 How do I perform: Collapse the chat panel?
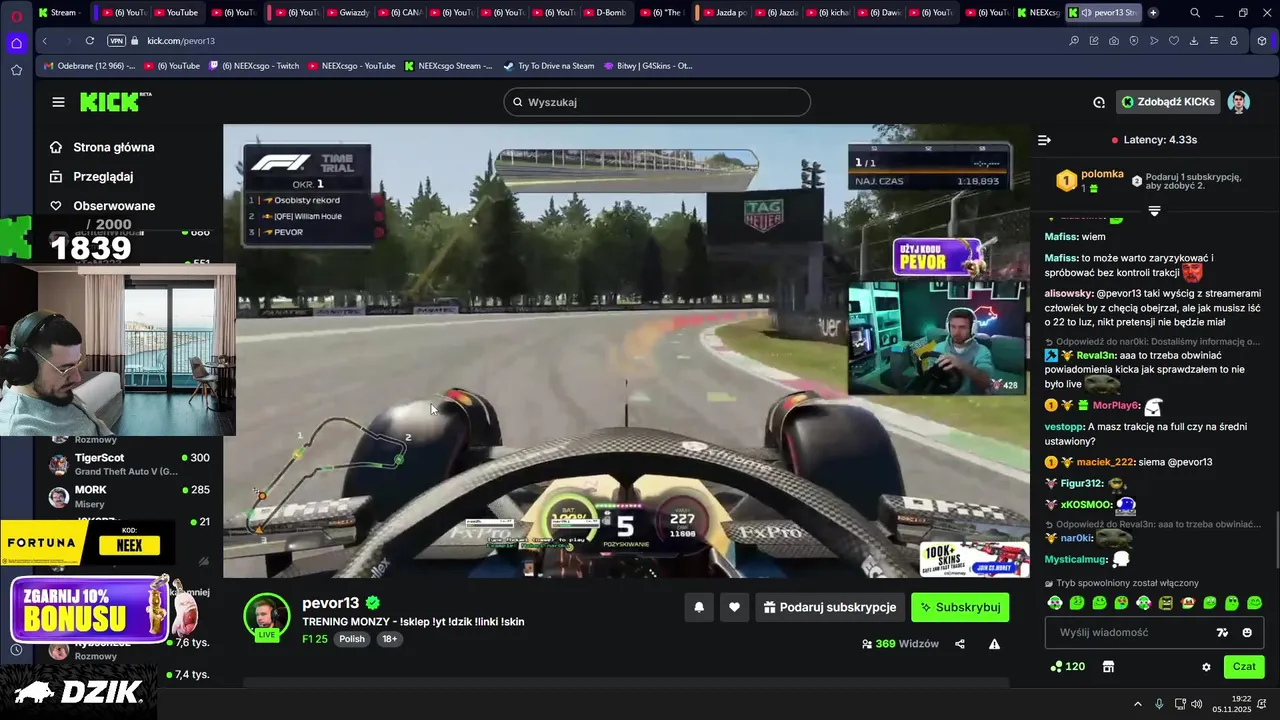click(x=1044, y=140)
